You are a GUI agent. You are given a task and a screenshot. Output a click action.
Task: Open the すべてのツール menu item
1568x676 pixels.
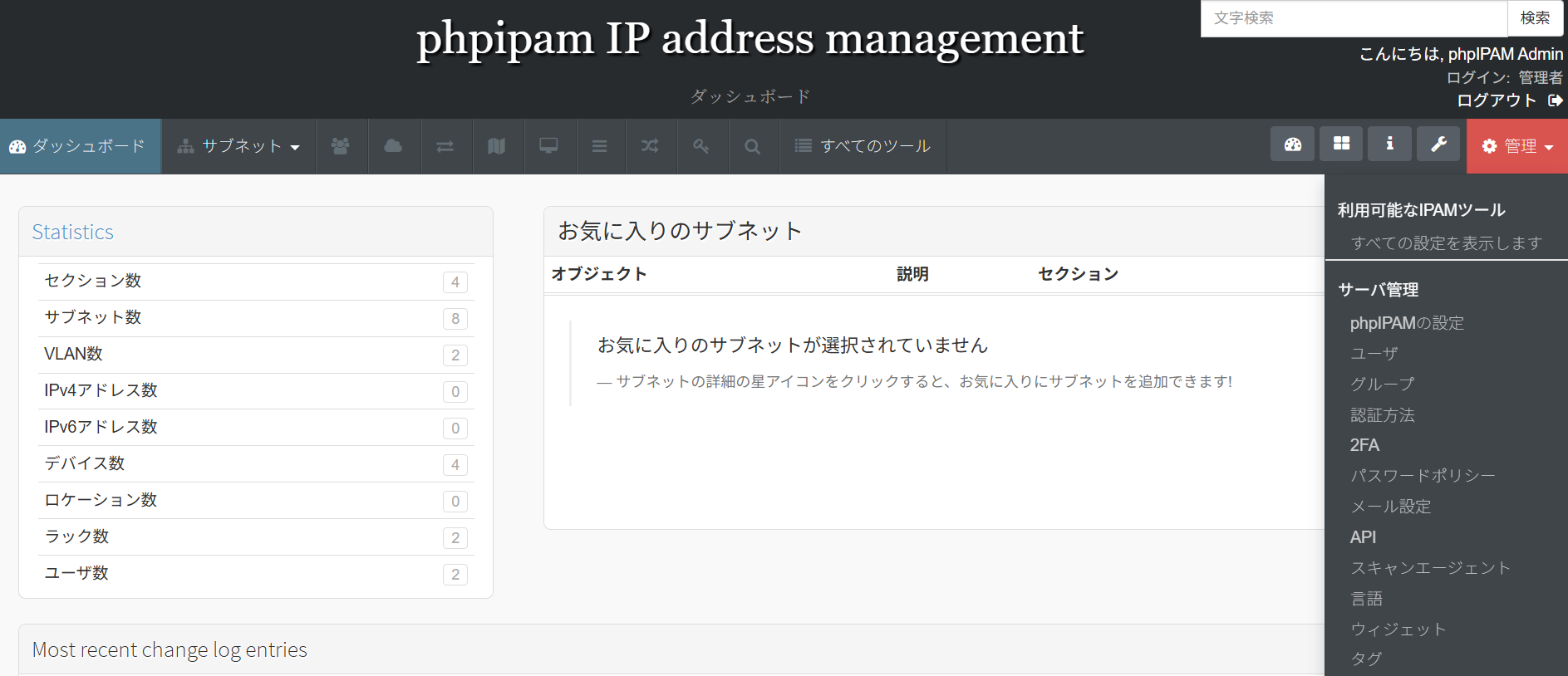(x=863, y=146)
